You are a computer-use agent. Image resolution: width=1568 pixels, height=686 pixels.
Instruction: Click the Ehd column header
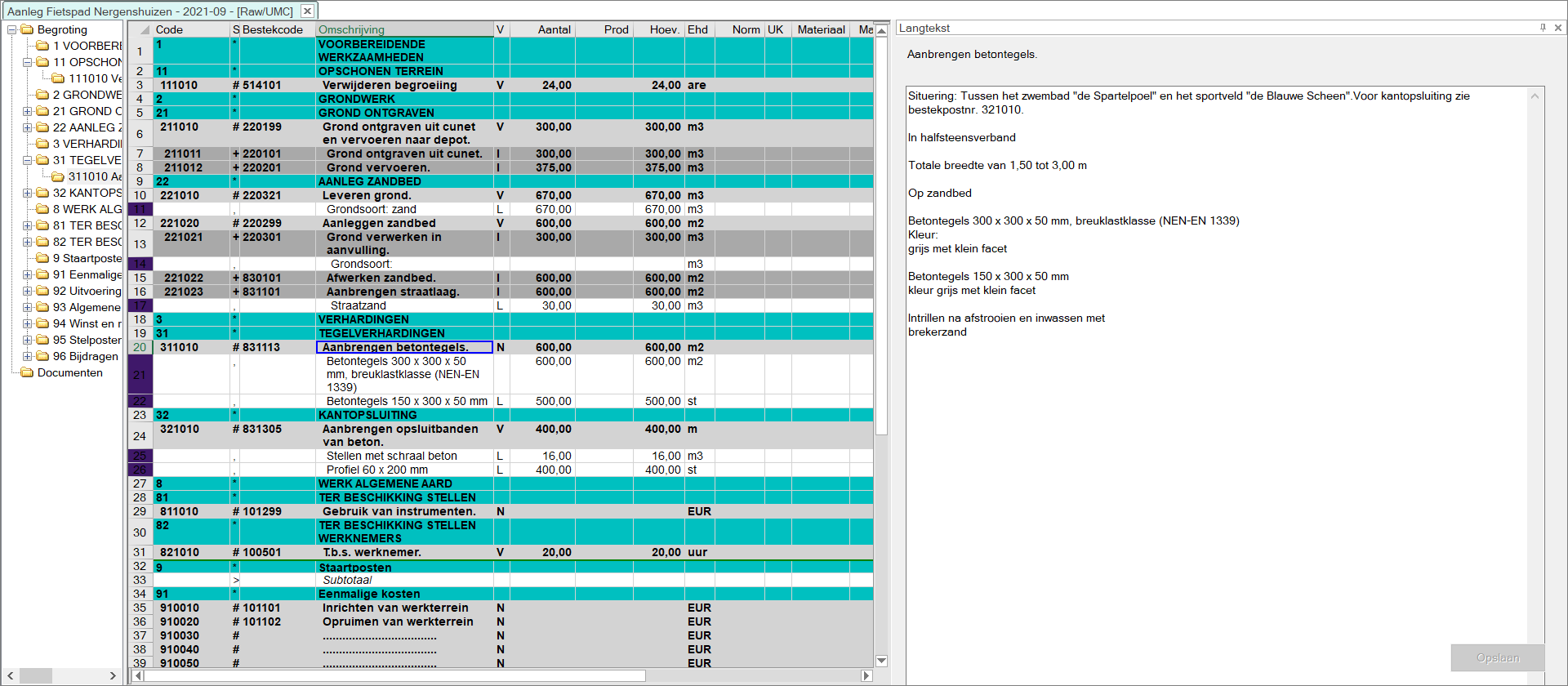pyautogui.click(x=700, y=29)
